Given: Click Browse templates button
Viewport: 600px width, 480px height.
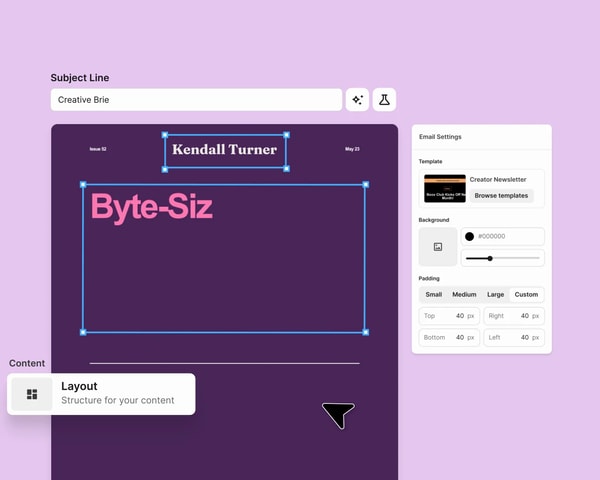Looking at the screenshot, I should tap(501, 196).
